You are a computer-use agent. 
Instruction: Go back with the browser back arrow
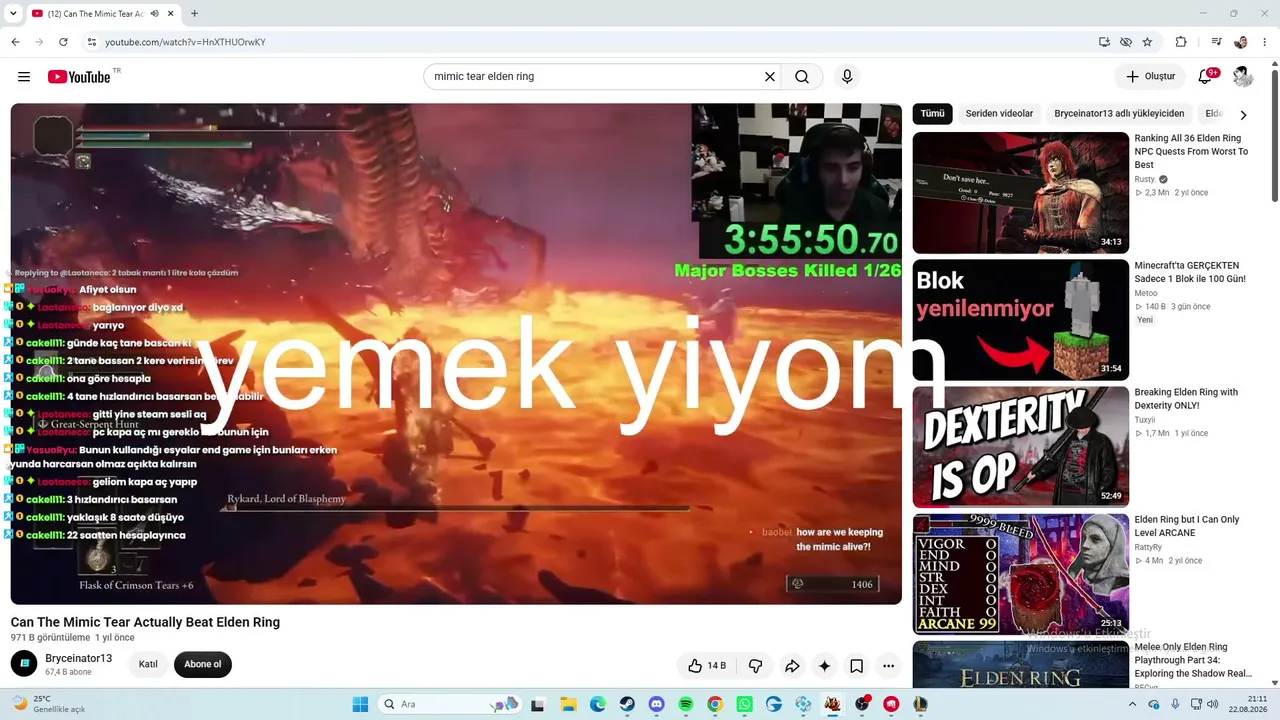[x=15, y=42]
